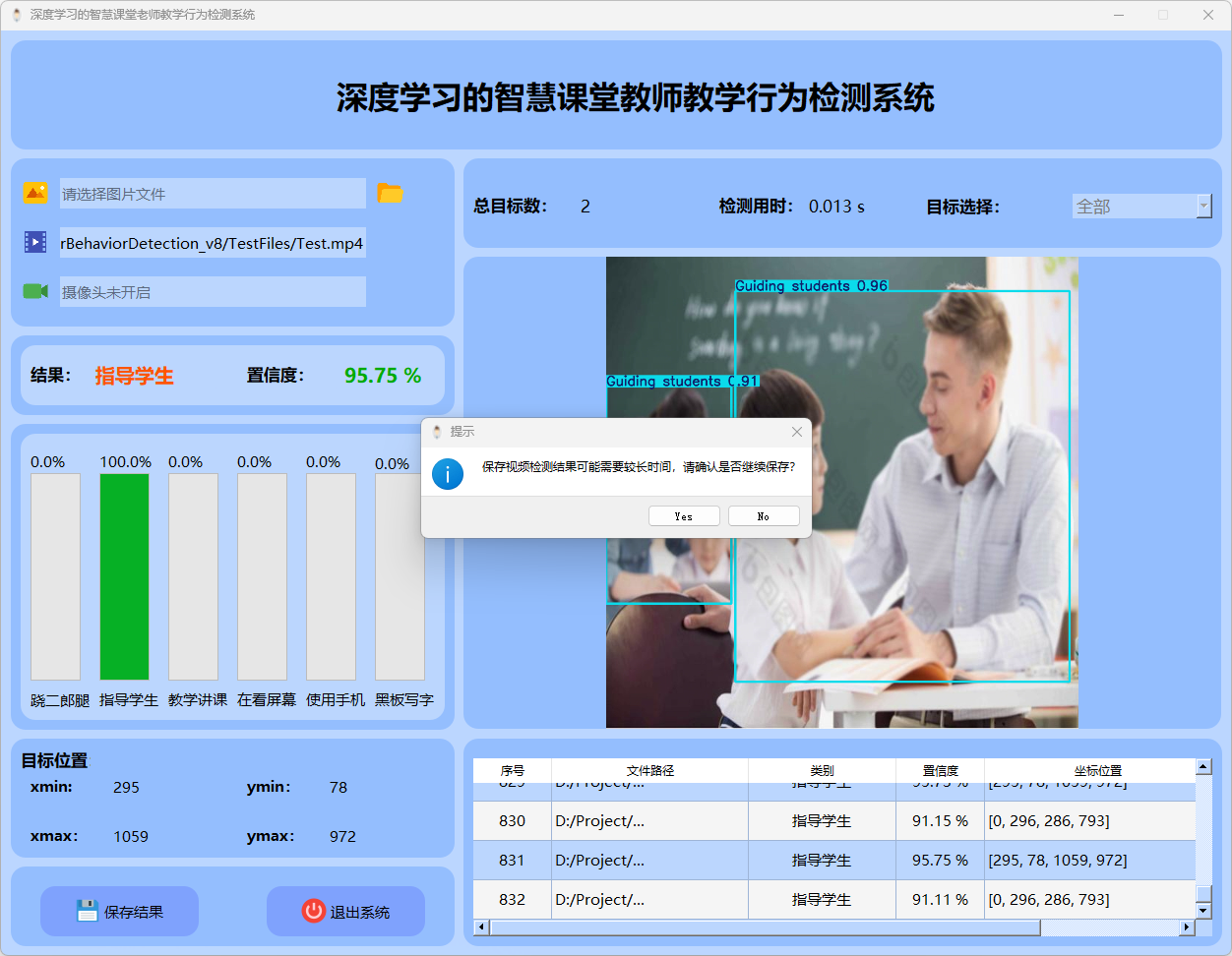Click the arrow of the 全部 dropdown
Screen dimensions: 1232x956
[1204, 207]
